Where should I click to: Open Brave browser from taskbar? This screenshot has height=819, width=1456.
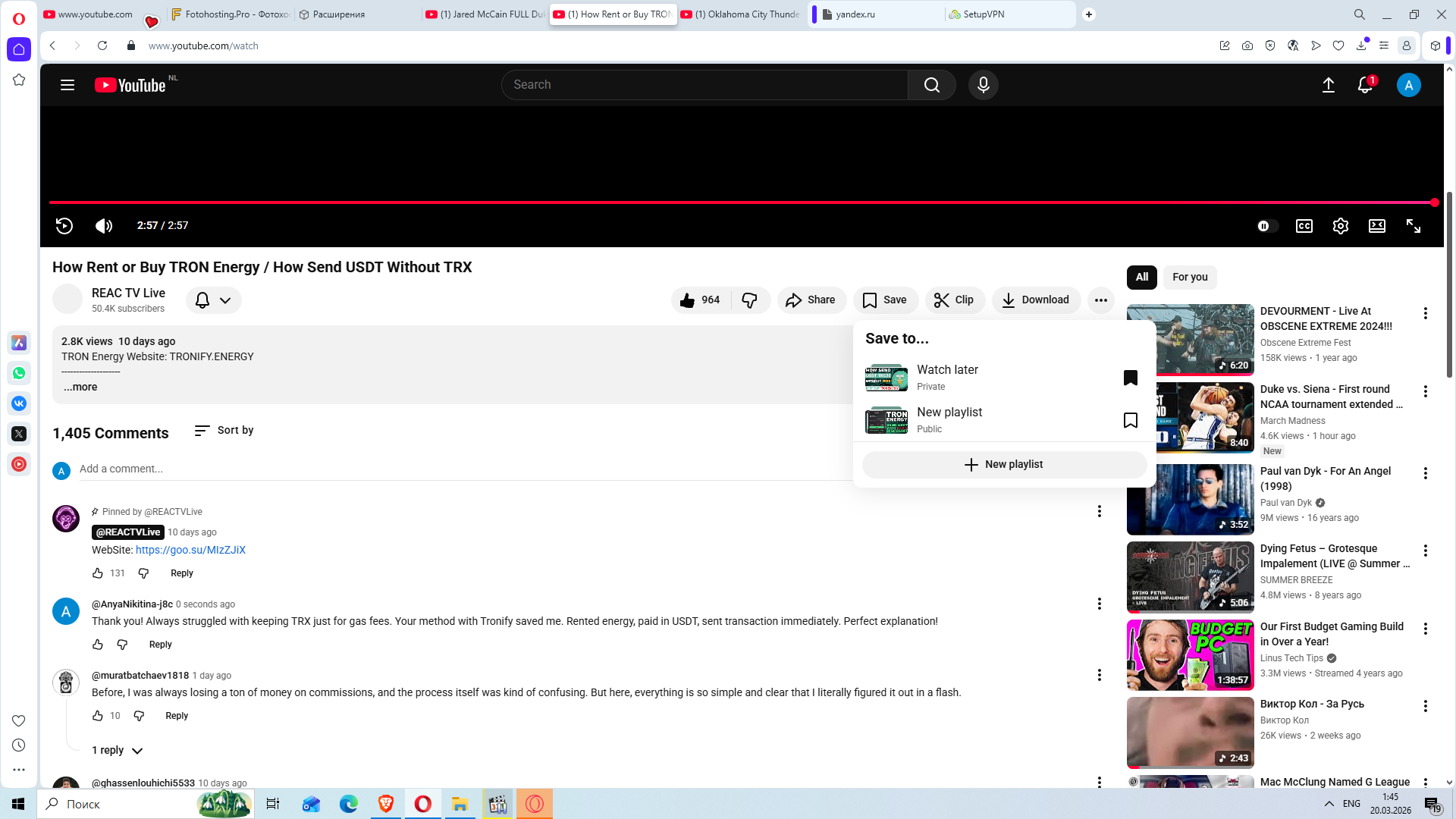tap(386, 804)
